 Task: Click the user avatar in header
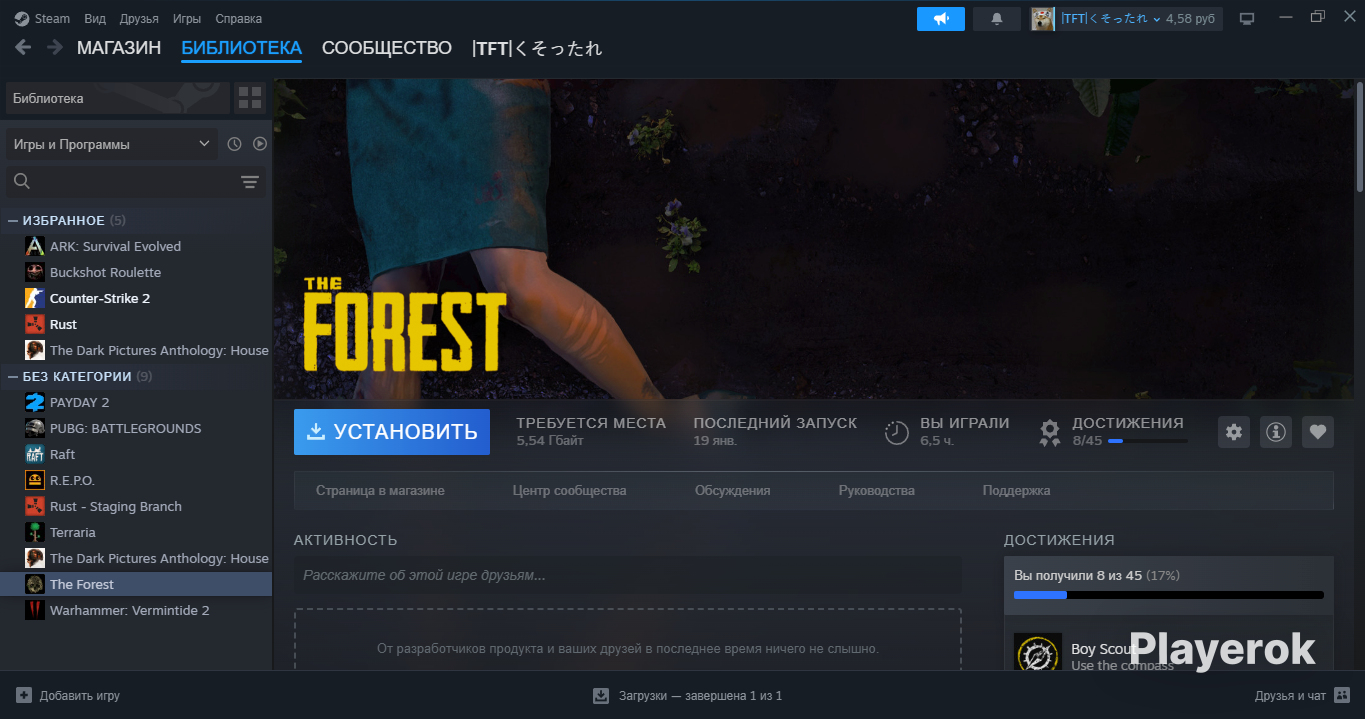tap(1043, 19)
